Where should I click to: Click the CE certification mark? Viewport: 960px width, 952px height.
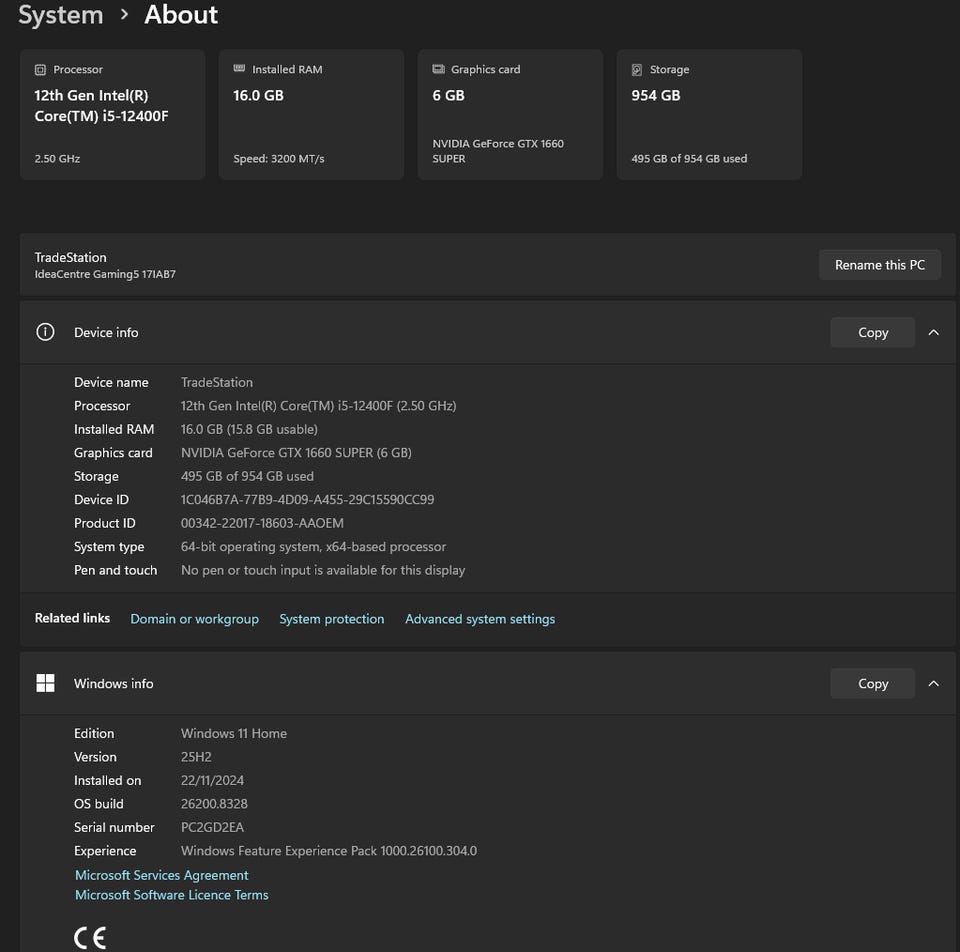(x=90, y=938)
